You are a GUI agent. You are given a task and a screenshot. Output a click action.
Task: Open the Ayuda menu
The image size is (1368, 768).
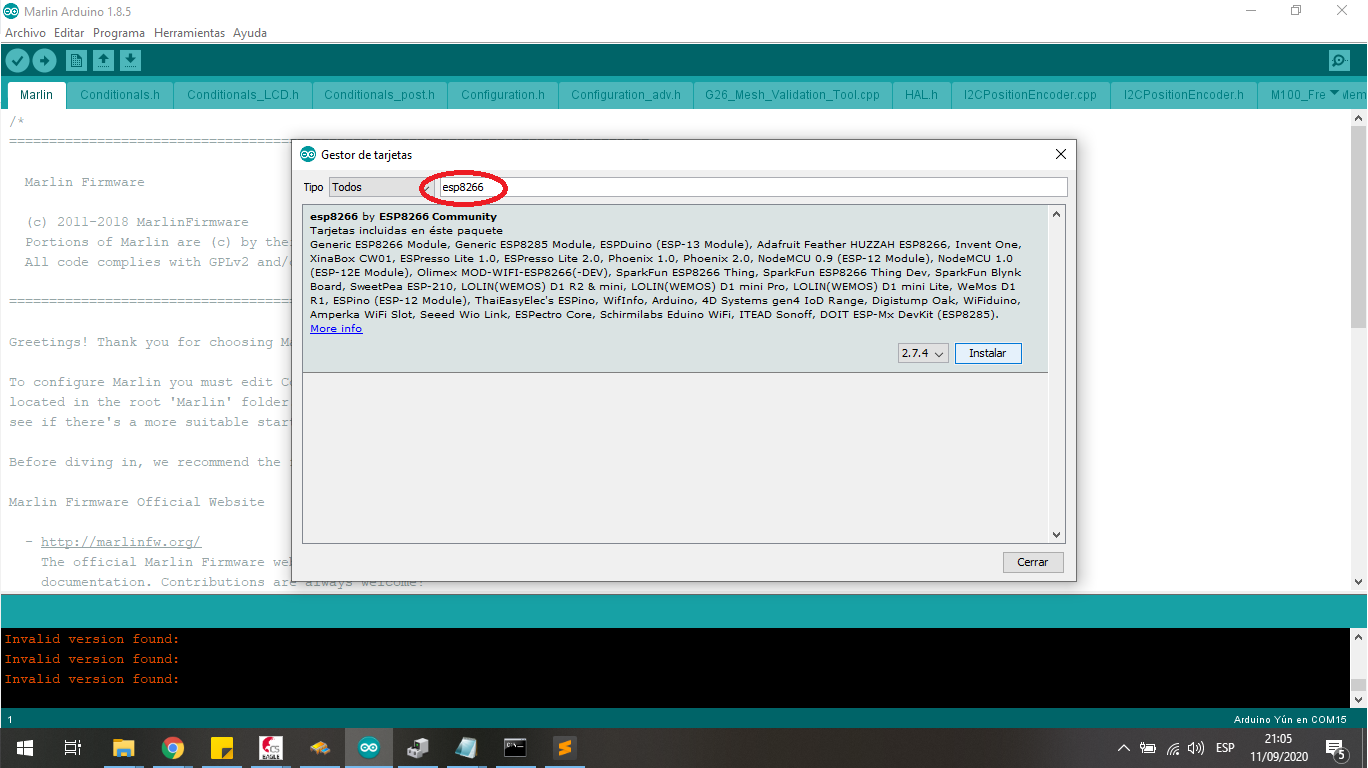click(250, 33)
